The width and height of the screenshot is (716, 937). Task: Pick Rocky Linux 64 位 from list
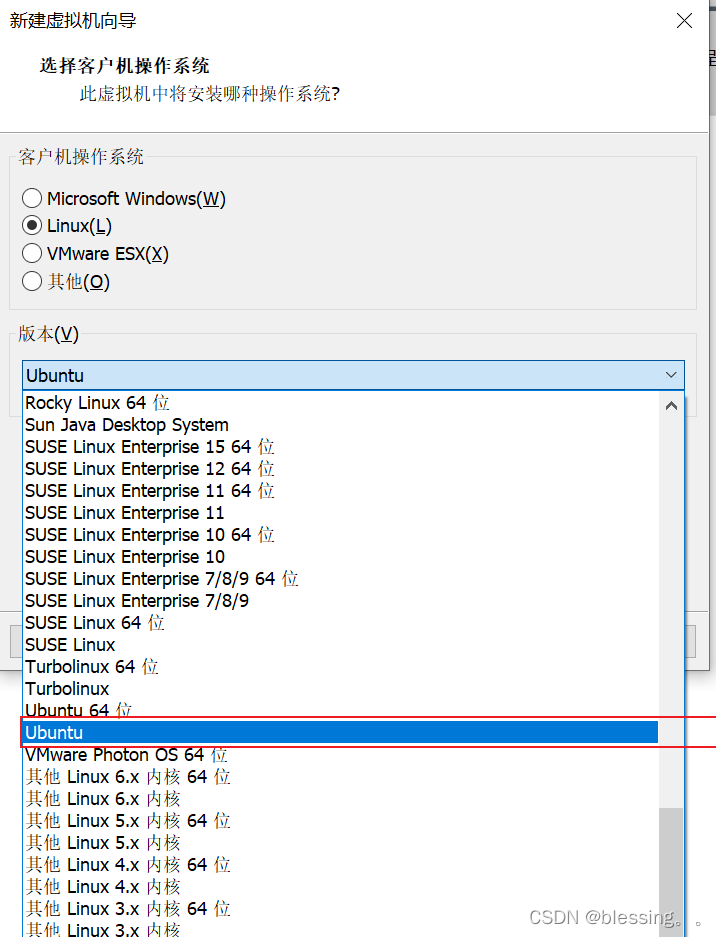[x=341, y=403]
